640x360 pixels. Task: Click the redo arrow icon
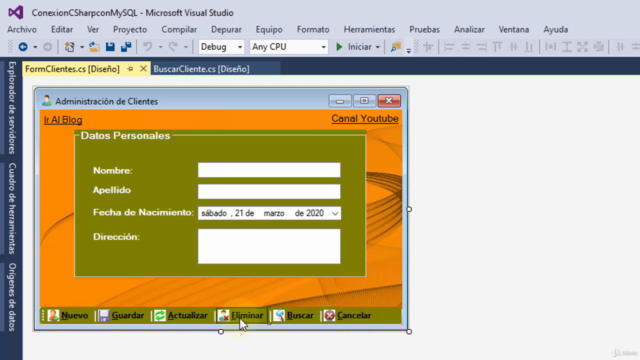pyautogui.click(x=173, y=47)
